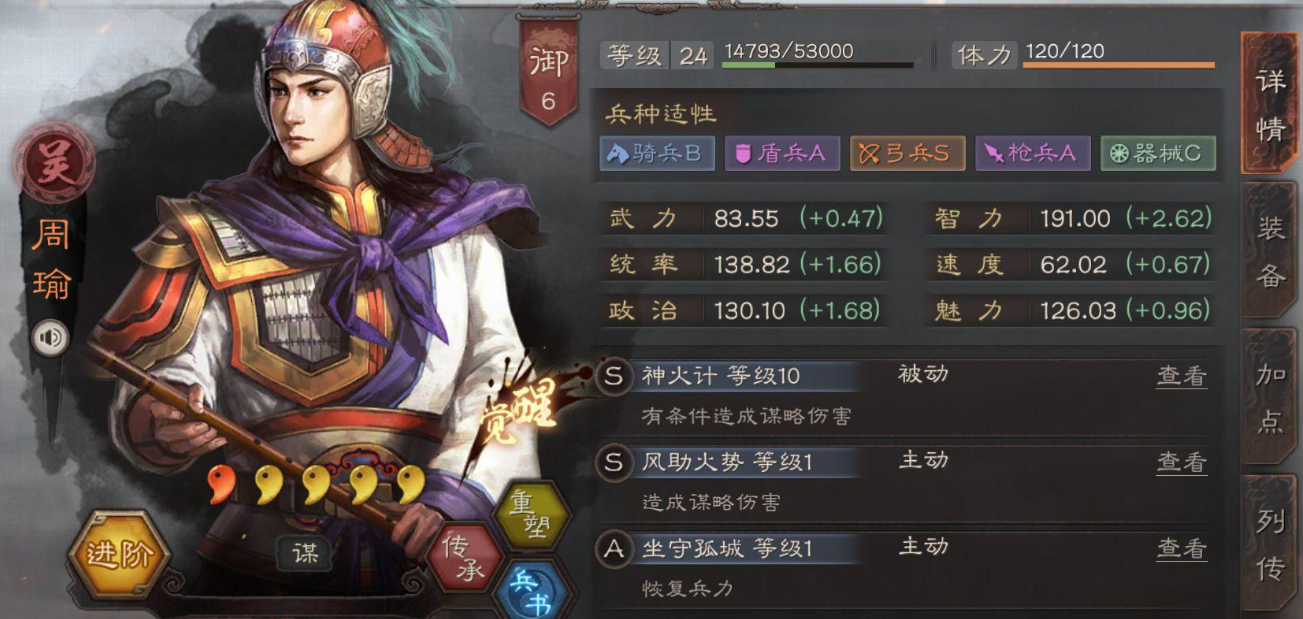The width and height of the screenshot is (1303, 619).
Task: Select the 骑兵B cavalry aptitude badge
Action: coord(657,153)
